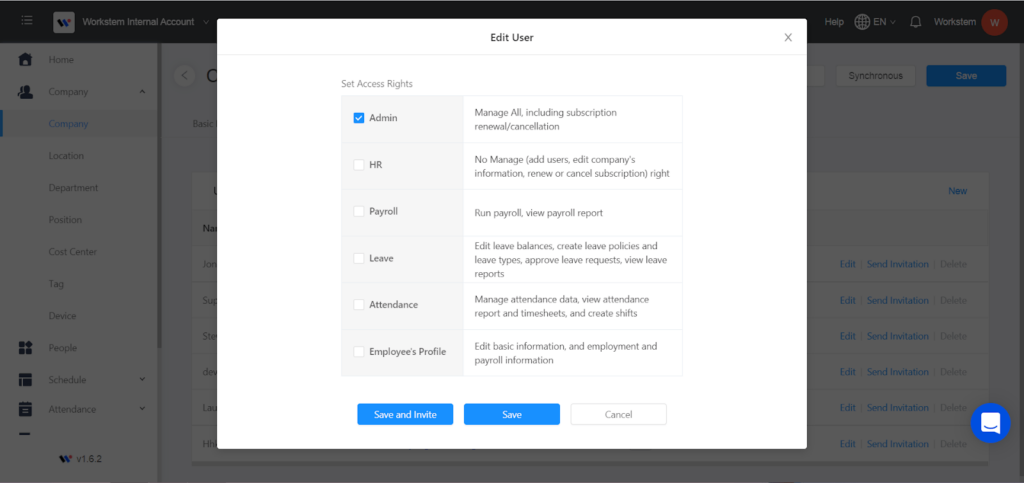Click the back arrow circle icon

[184, 76]
